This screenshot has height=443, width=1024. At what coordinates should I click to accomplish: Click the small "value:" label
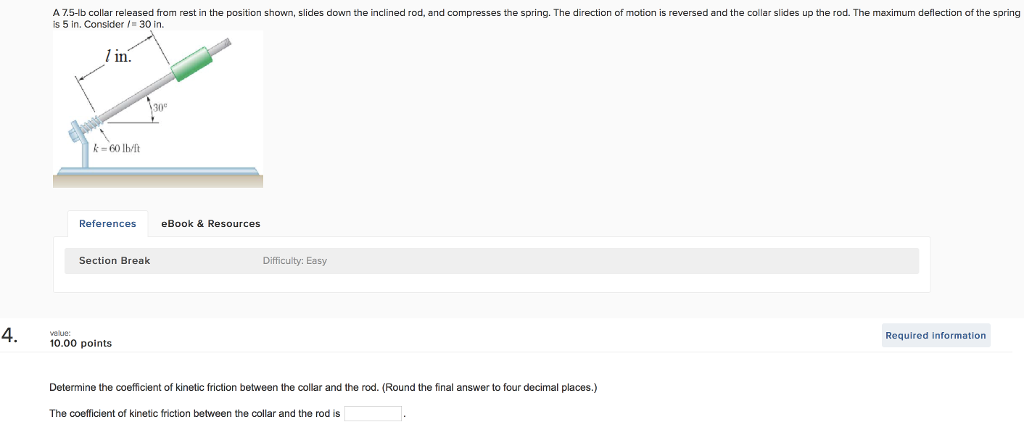click(60, 333)
